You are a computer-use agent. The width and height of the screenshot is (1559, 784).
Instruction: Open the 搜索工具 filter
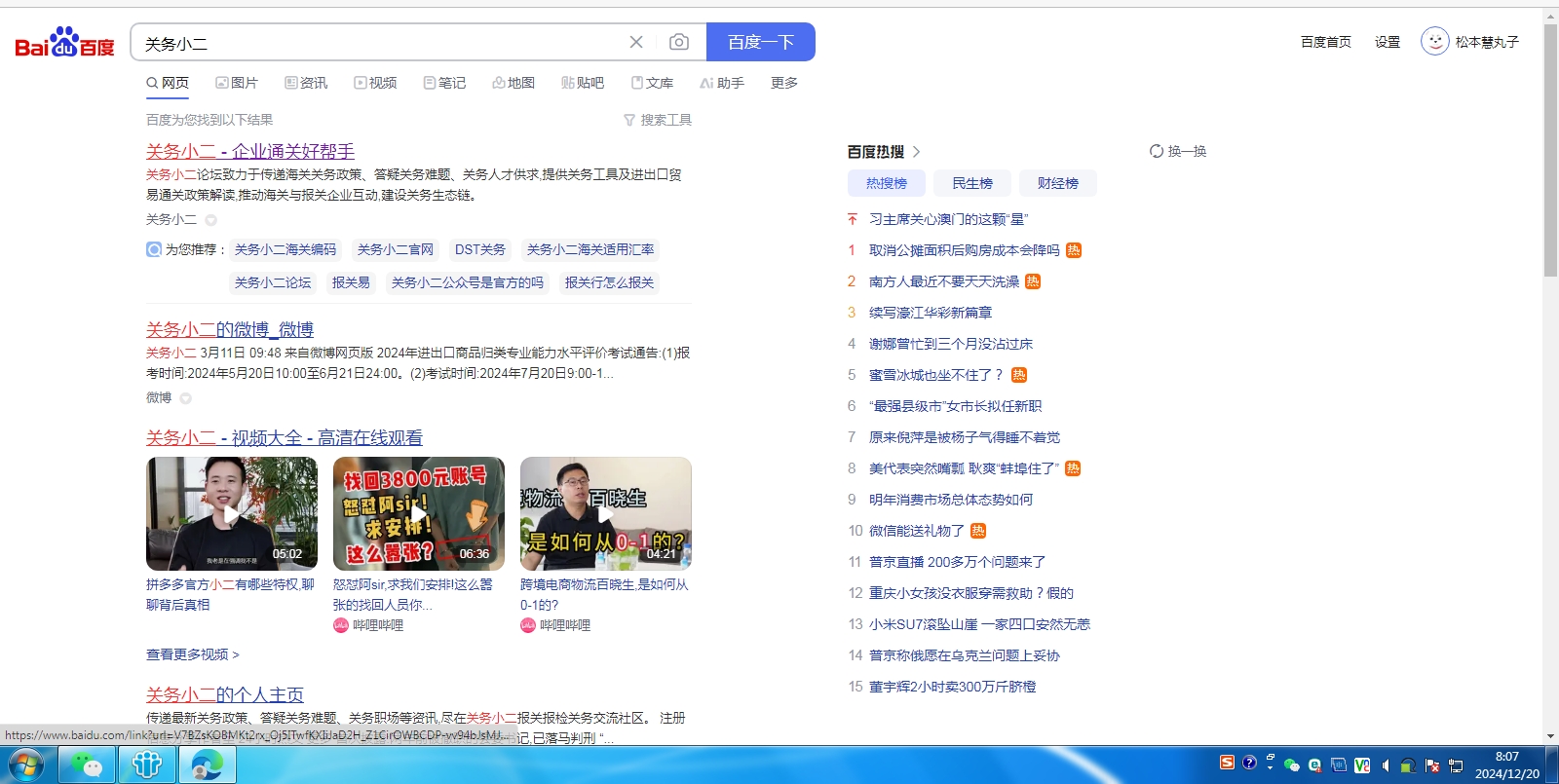[x=658, y=120]
